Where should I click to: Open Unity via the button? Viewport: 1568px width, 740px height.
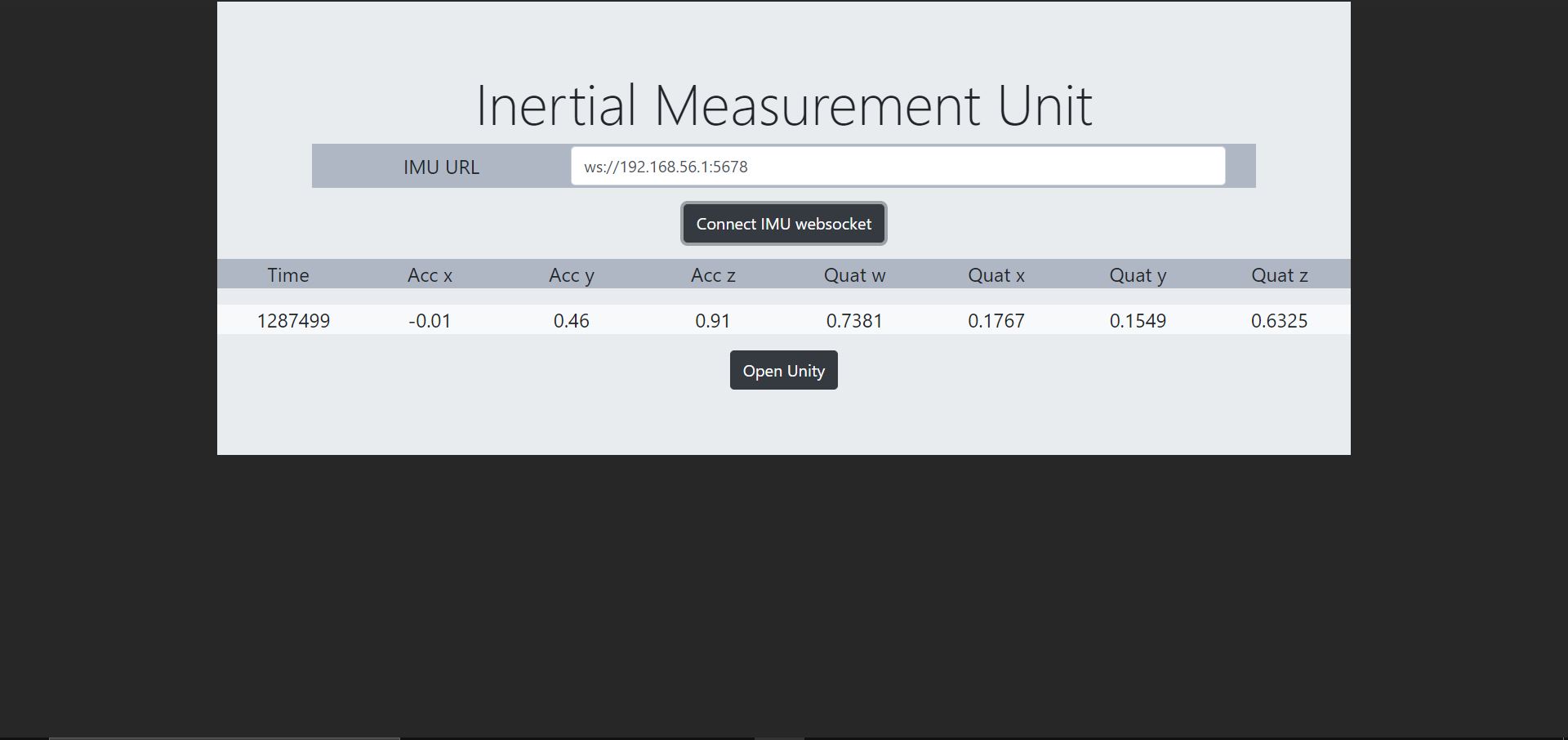click(x=784, y=371)
